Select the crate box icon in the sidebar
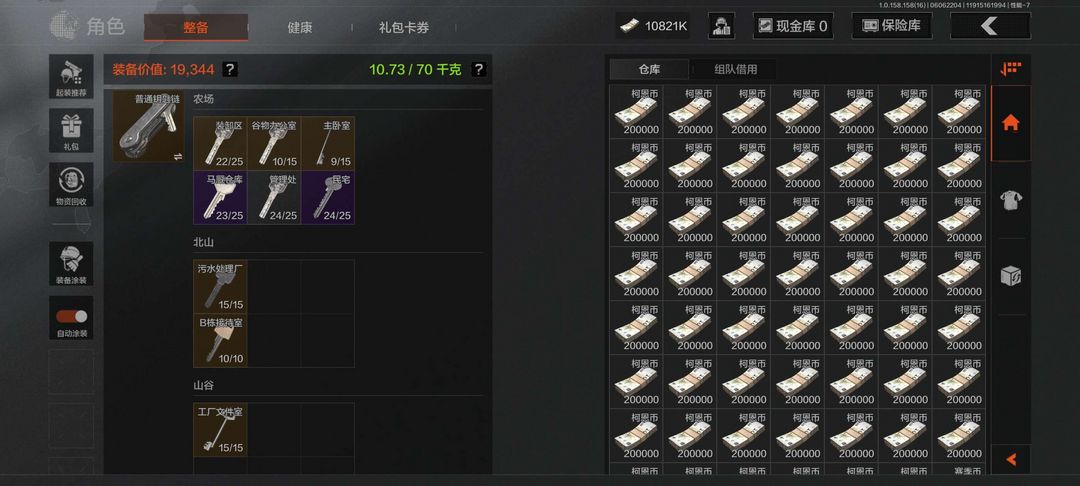Image resolution: width=1080 pixels, height=486 pixels. coord(1010,276)
